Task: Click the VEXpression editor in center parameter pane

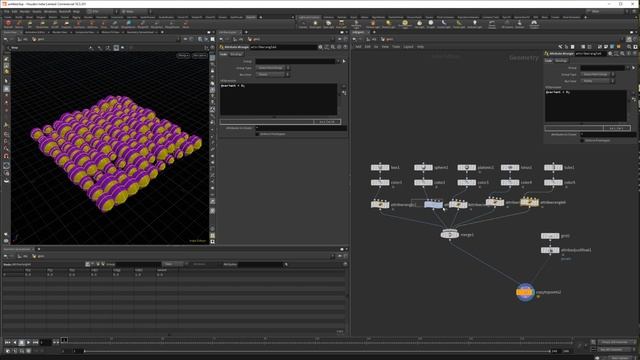Action: coord(279,99)
